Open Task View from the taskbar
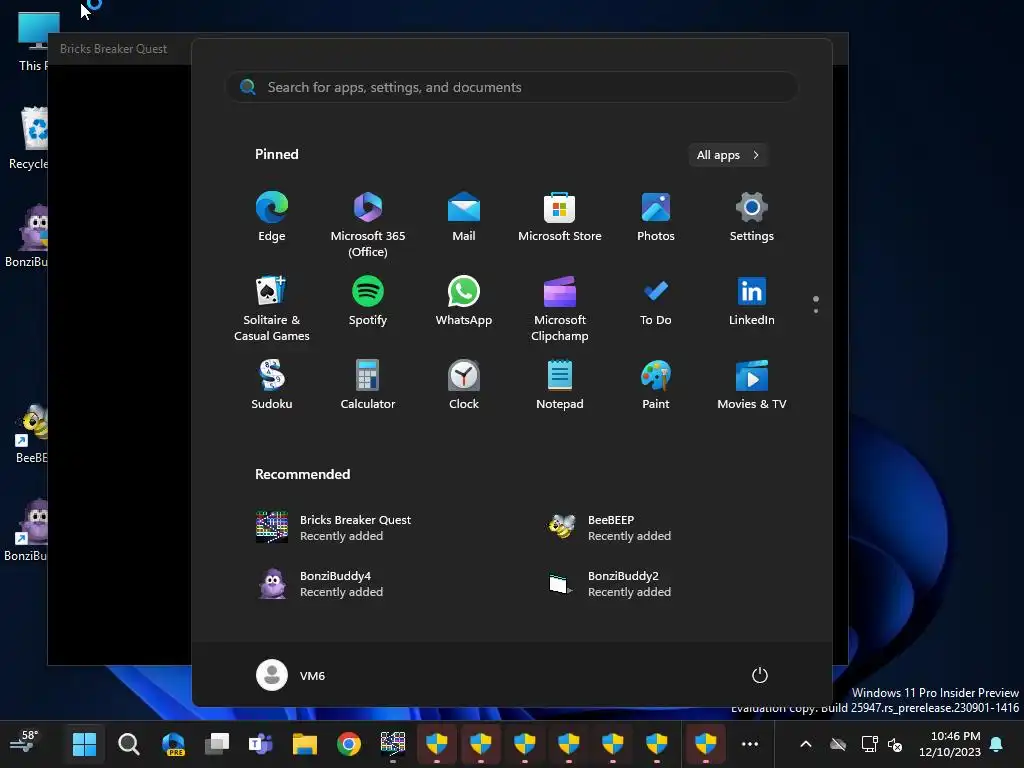Image resolution: width=1024 pixels, height=768 pixels. (217, 744)
